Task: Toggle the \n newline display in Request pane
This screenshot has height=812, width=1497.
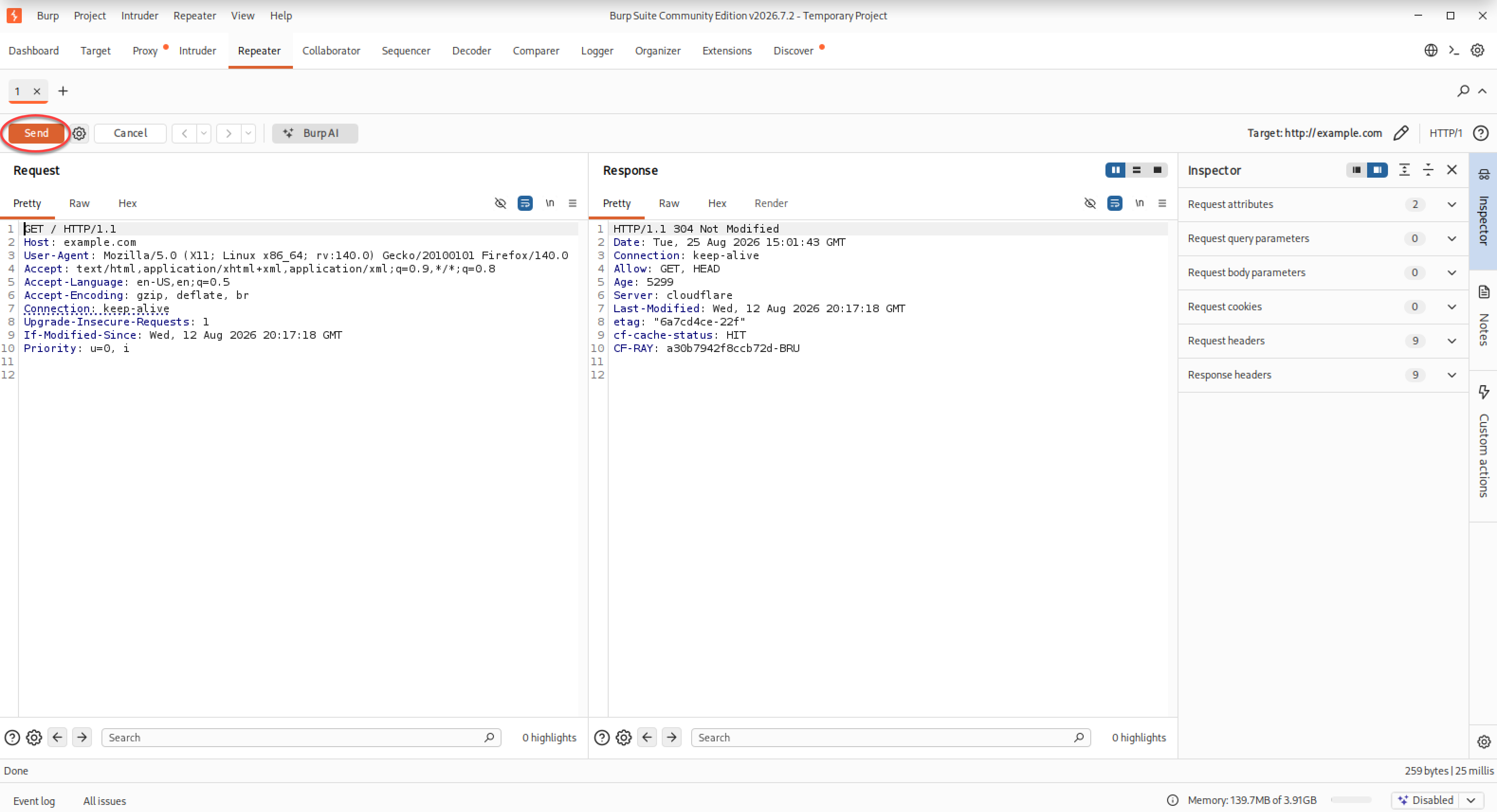Action: 550,203
